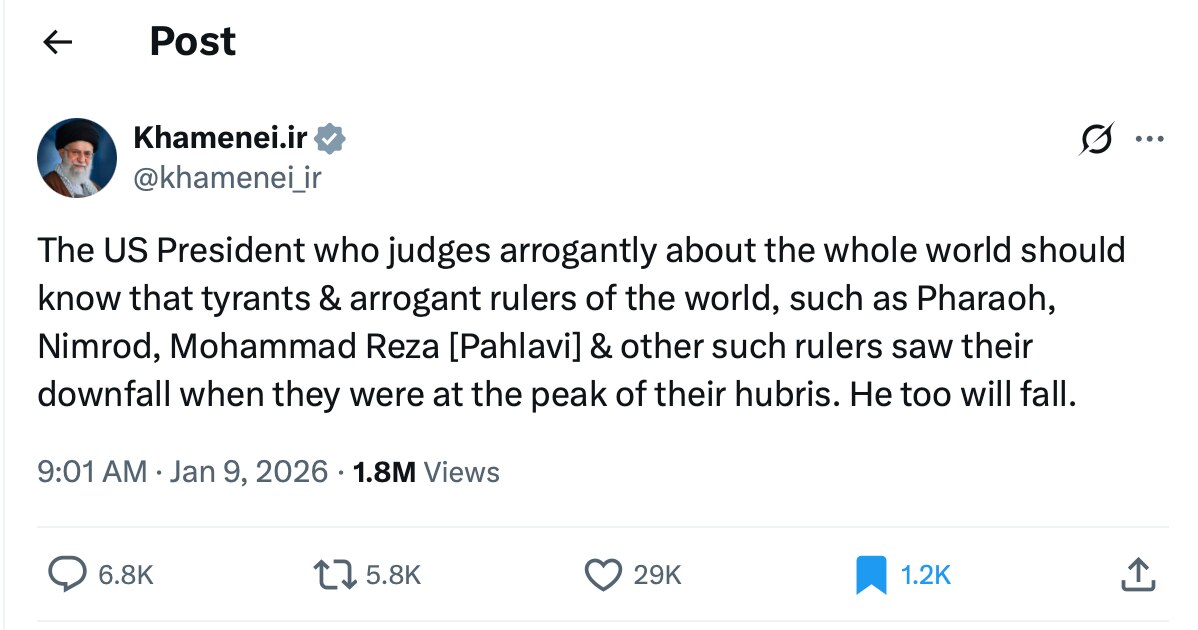Click the 5.8K reposts count
Screen dimensions: 1198x630
coord(393,575)
